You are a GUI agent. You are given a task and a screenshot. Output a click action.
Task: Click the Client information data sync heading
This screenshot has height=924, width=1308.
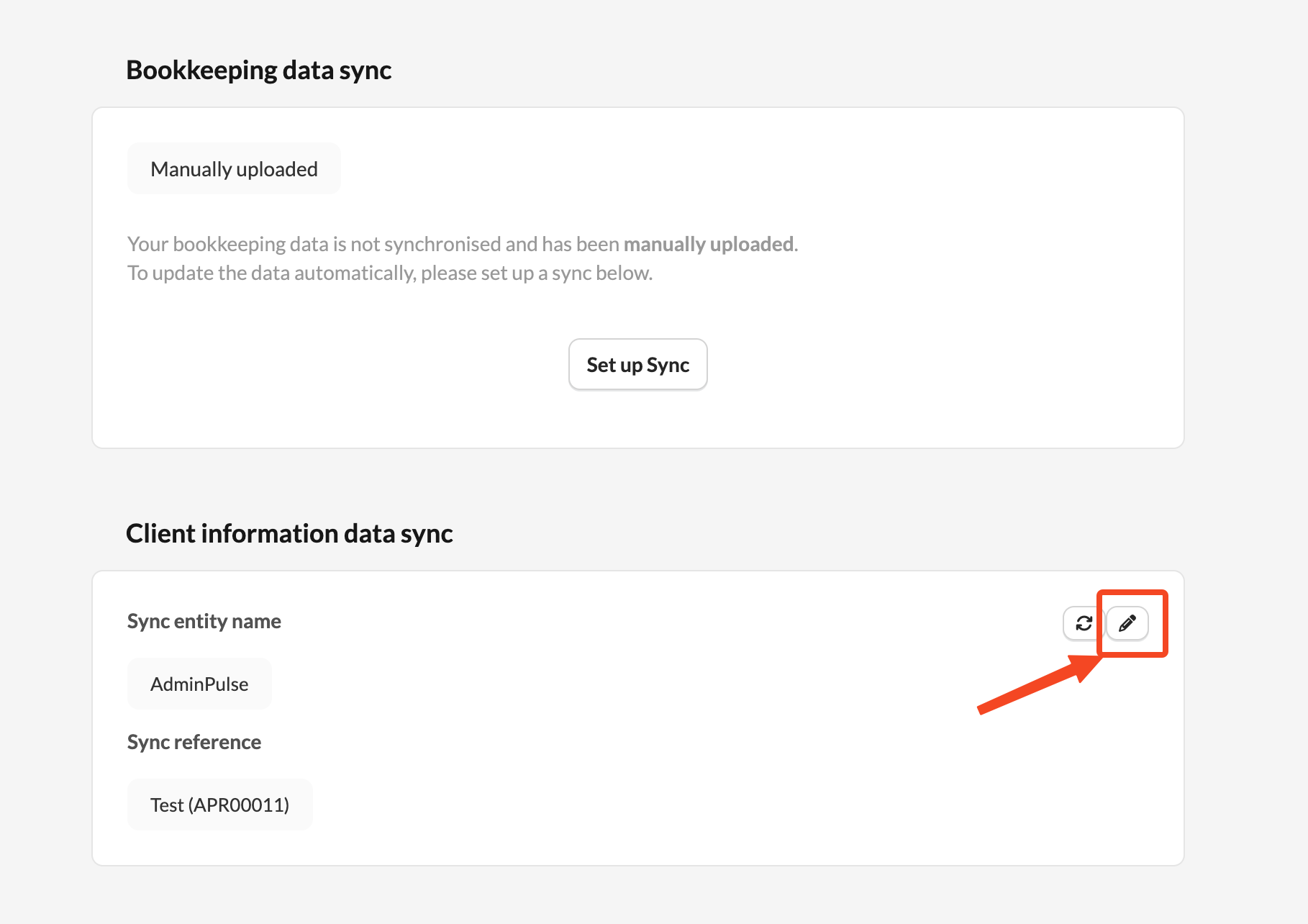coord(289,534)
